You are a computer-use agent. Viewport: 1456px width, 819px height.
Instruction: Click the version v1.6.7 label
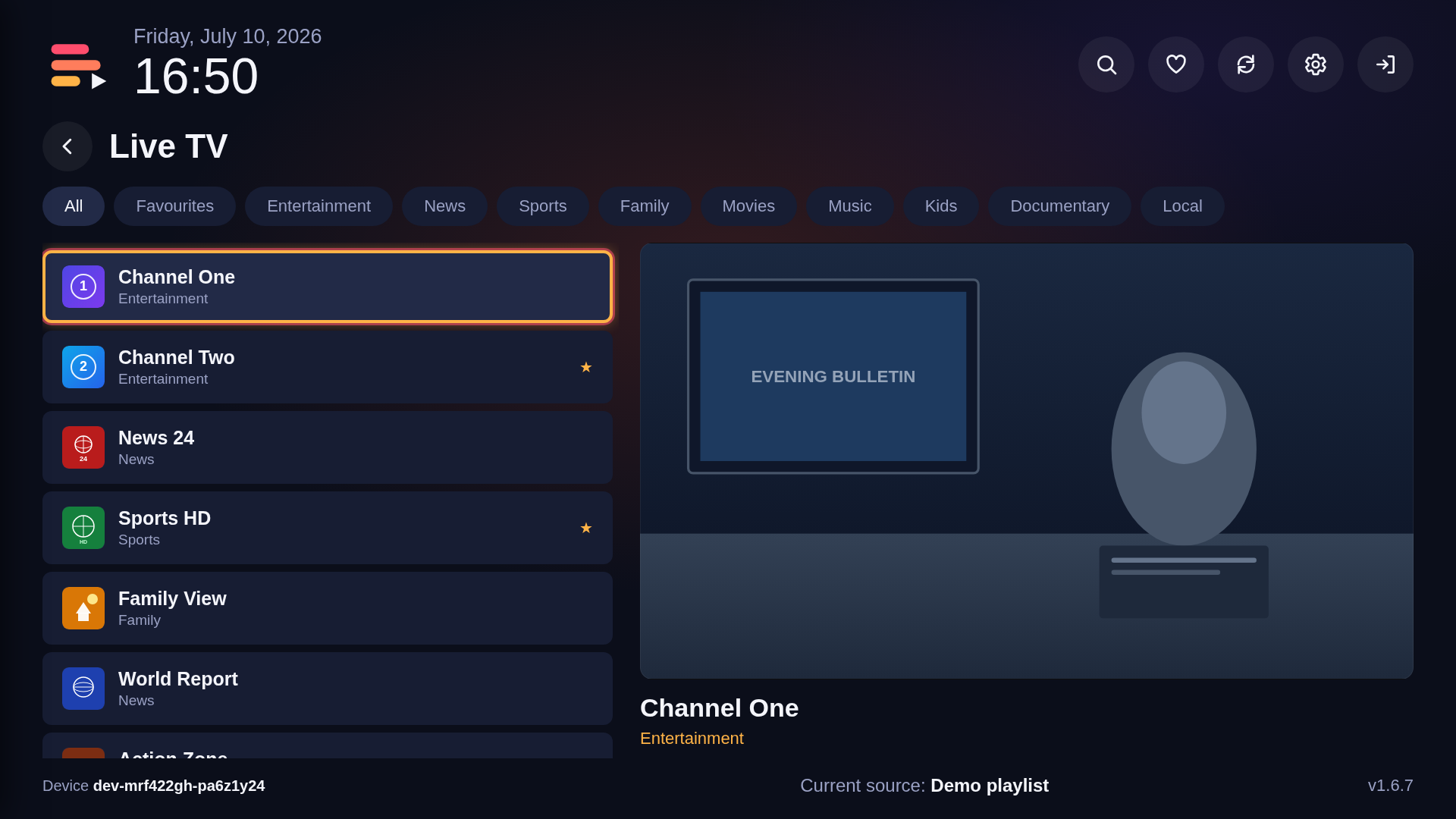[1390, 786]
